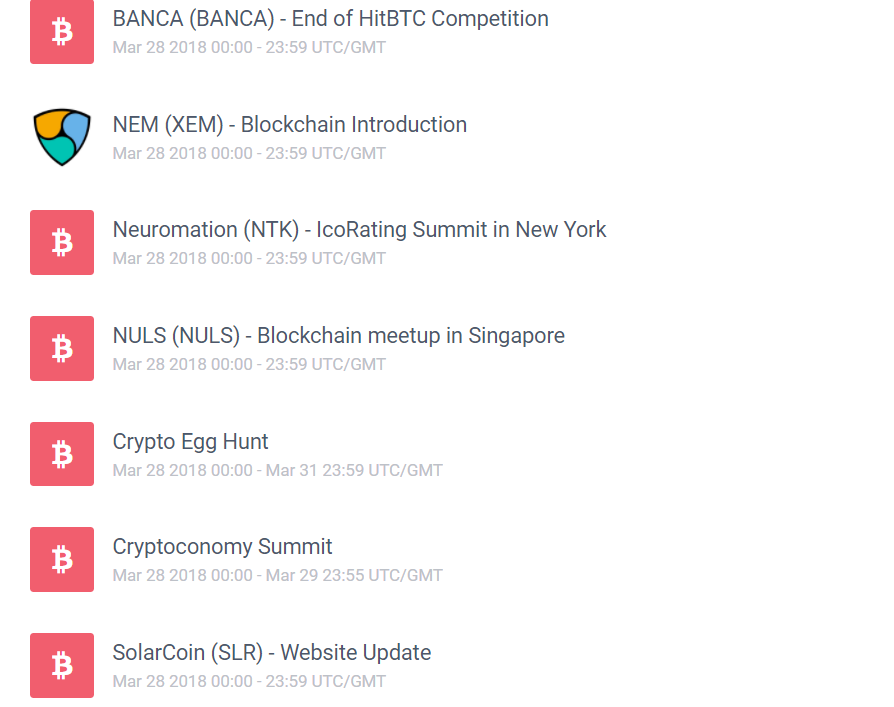Open the Cryptoconomy Summit event
Screen dimensions: 894x707
pos(222,547)
